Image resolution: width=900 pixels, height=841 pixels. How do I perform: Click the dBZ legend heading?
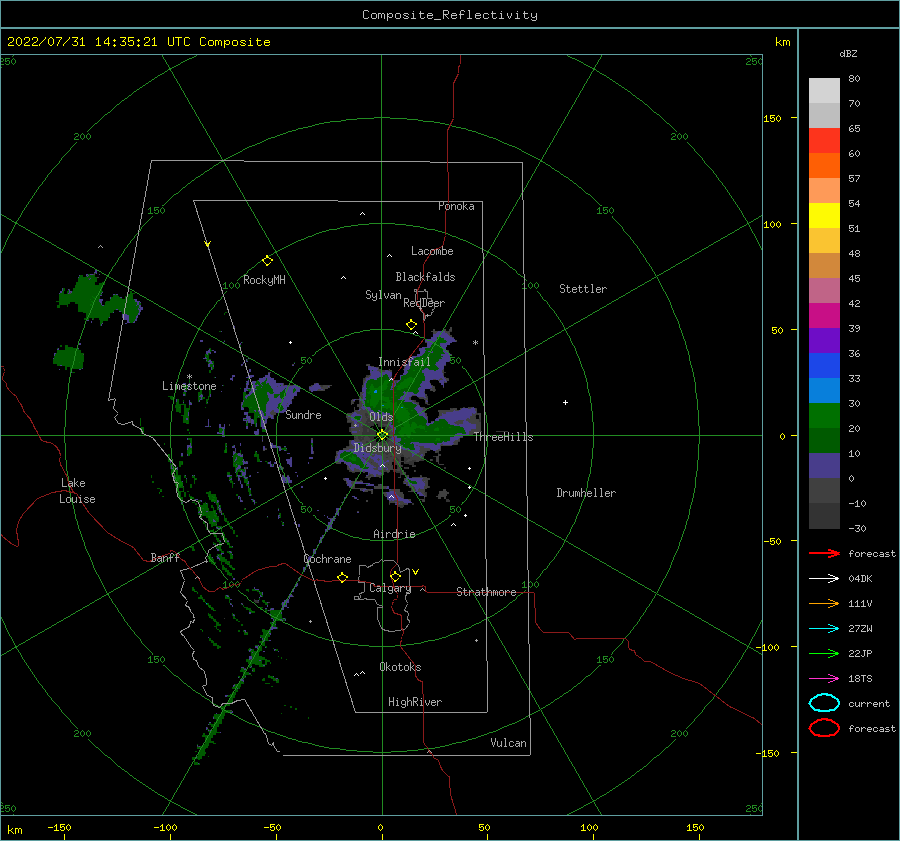click(x=848, y=54)
